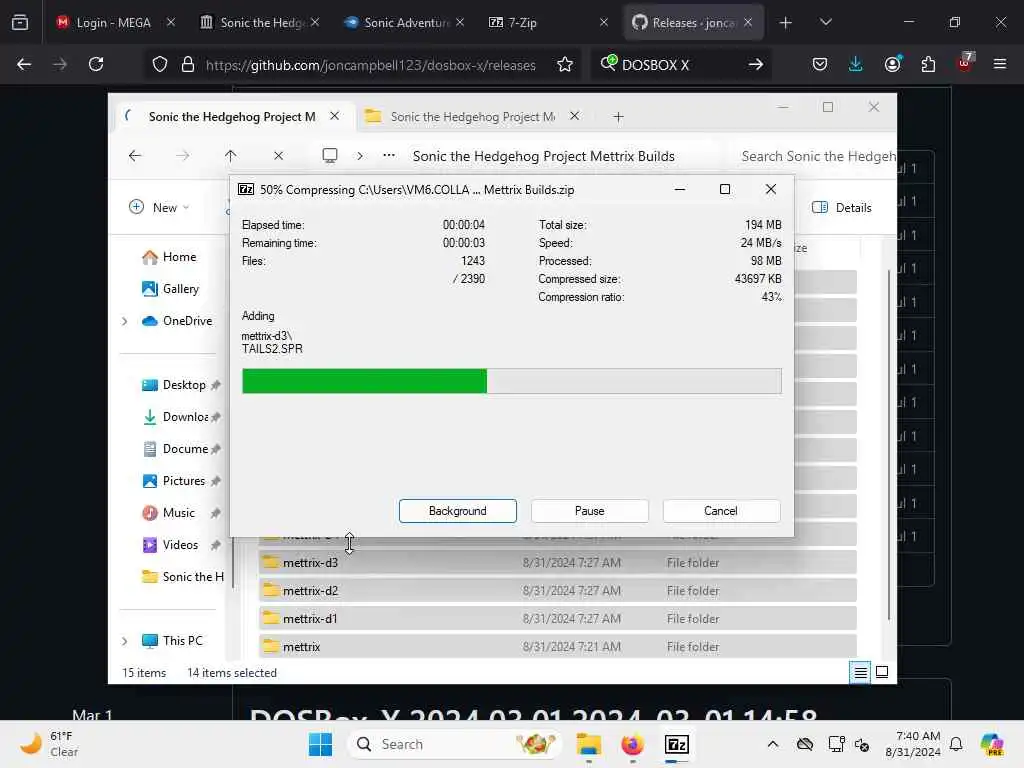The image size is (1024, 768).
Task: Open the Pocket save icon
Action: click(x=820, y=64)
